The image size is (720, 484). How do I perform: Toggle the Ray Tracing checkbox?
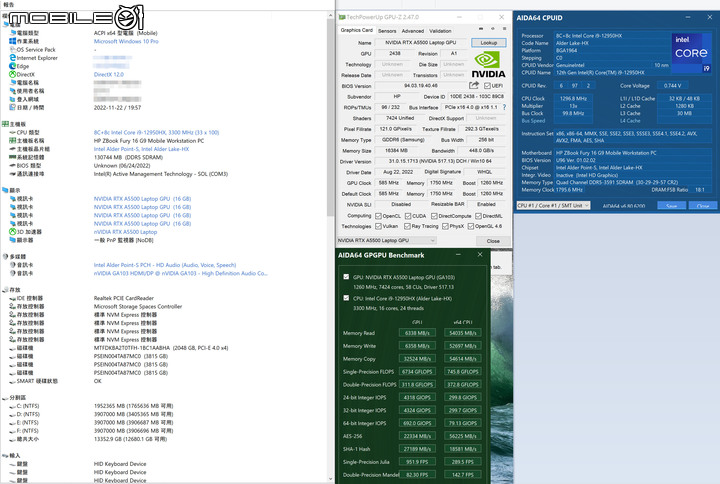tap(407, 226)
